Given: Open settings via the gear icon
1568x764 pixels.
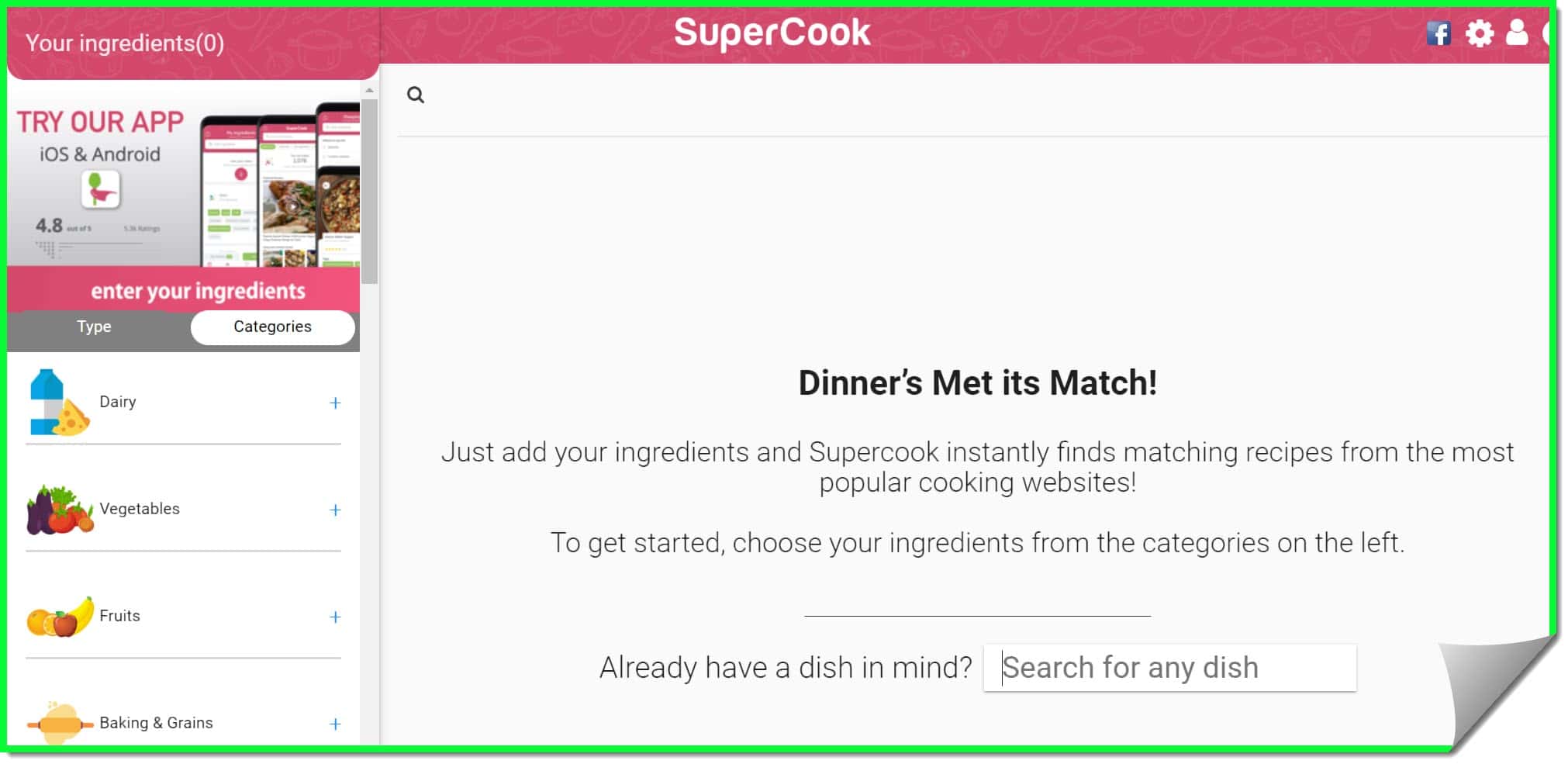Looking at the screenshot, I should [x=1480, y=33].
